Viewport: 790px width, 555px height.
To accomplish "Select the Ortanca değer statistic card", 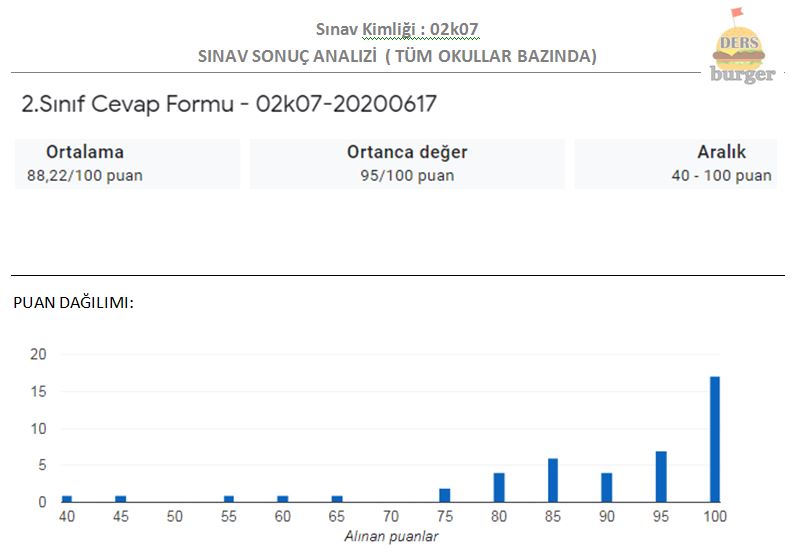I will [x=407, y=164].
